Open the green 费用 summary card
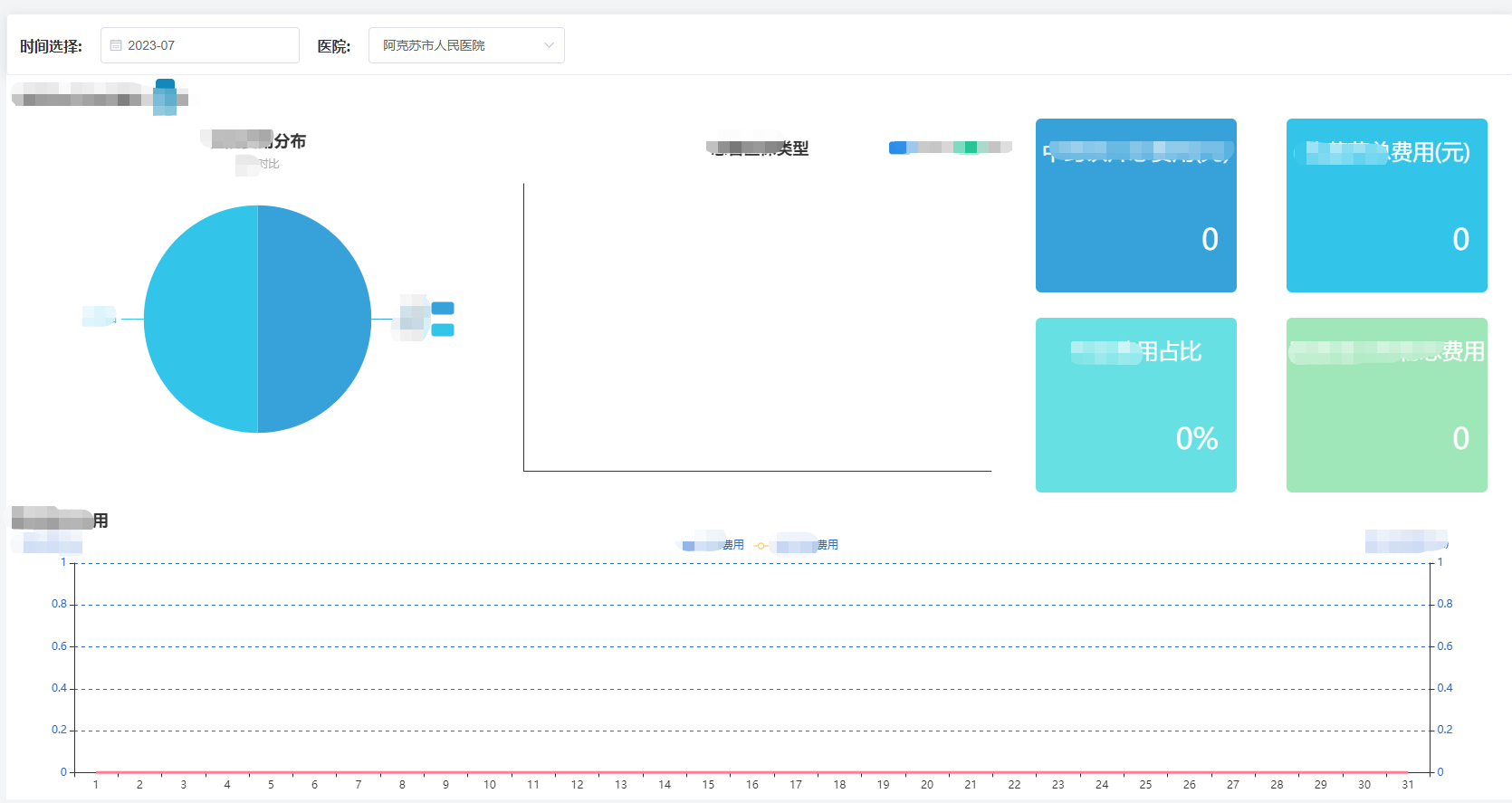Image resolution: width=1512 pixels, height=803 pixels. pos(1387,405)
